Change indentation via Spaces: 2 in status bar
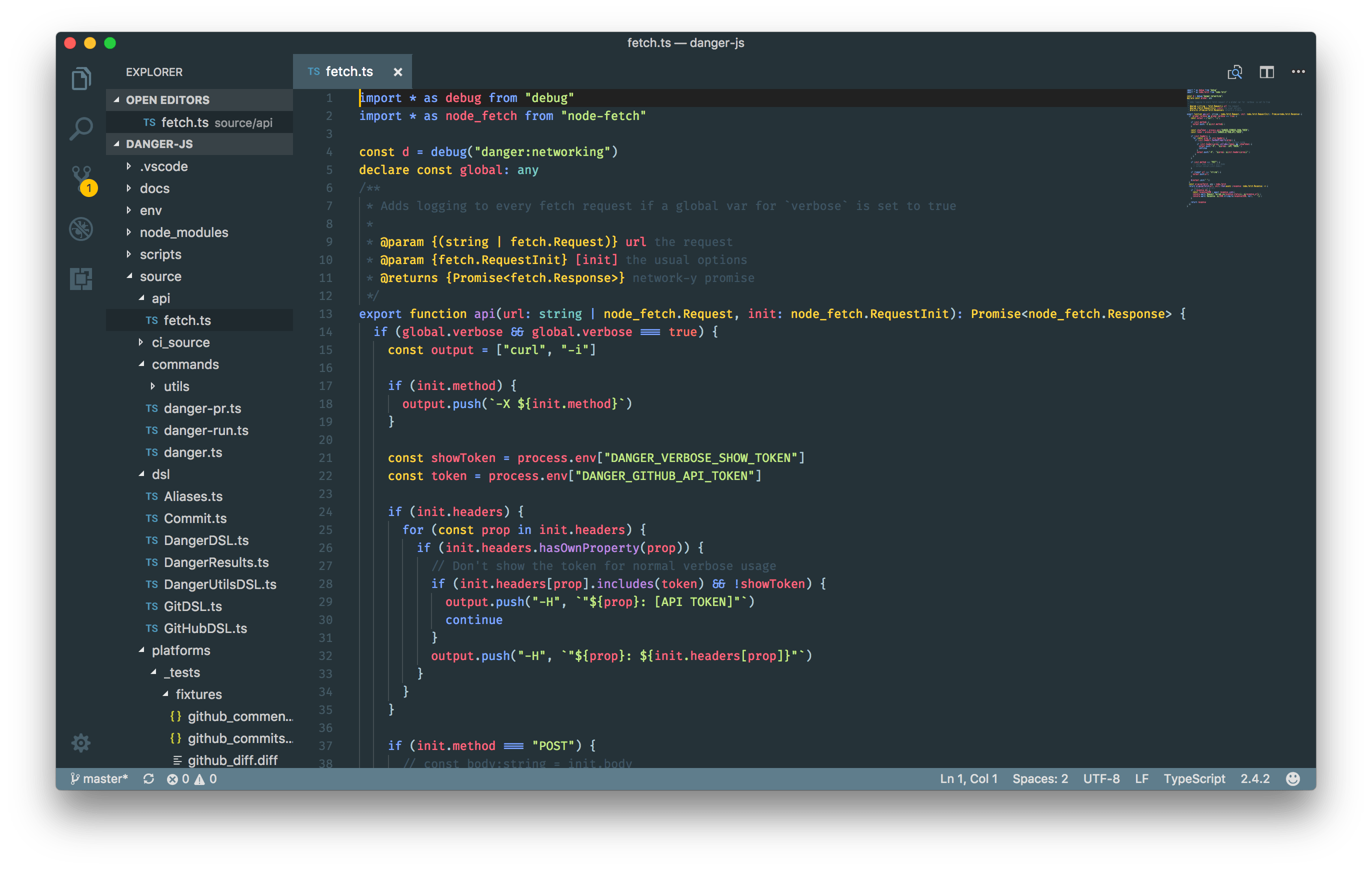 (1039, 778)
